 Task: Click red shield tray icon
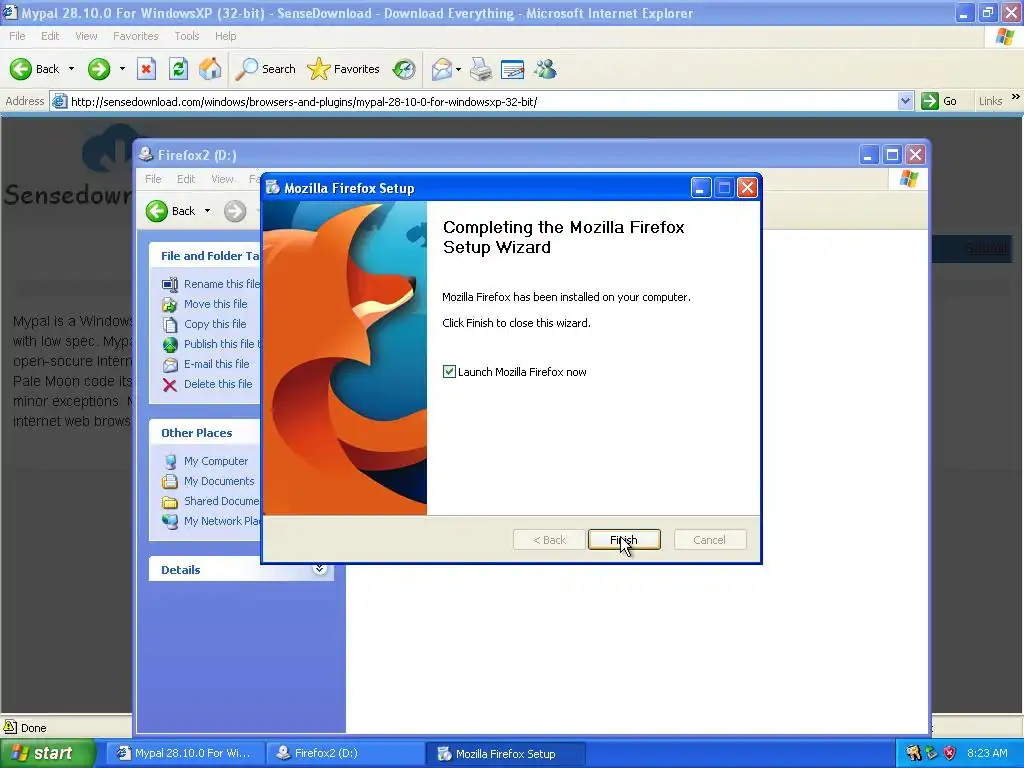pyautogui.click(x=950, y=753)
